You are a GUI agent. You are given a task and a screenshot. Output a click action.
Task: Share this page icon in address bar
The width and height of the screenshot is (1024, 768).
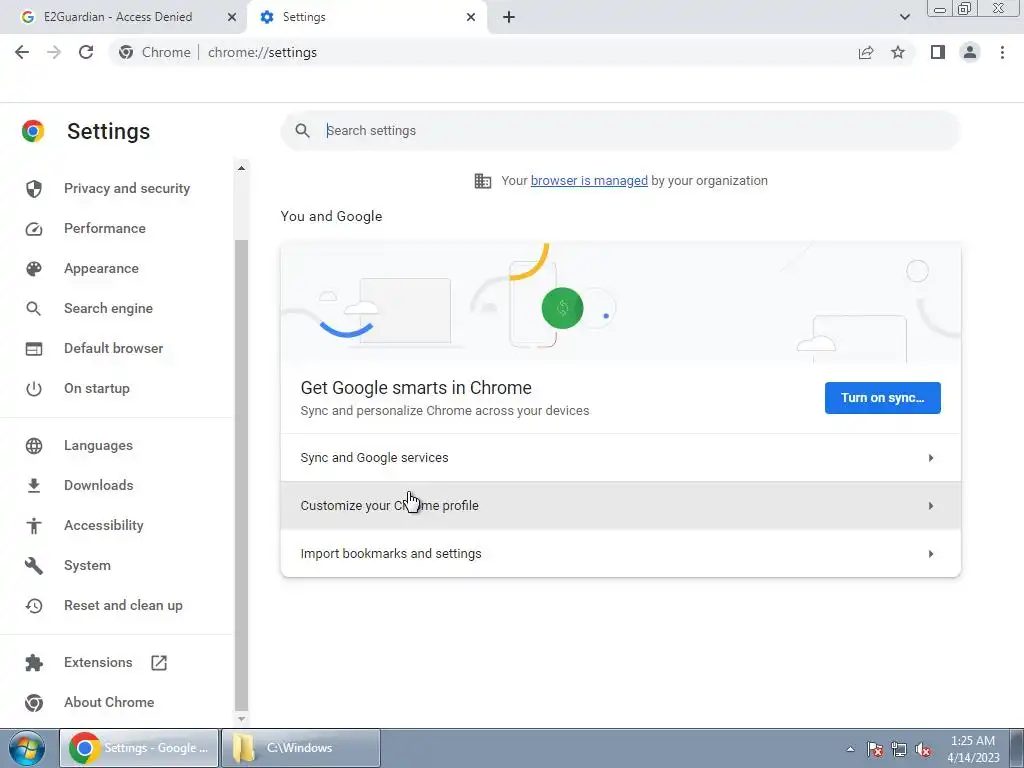pos(866,52)
